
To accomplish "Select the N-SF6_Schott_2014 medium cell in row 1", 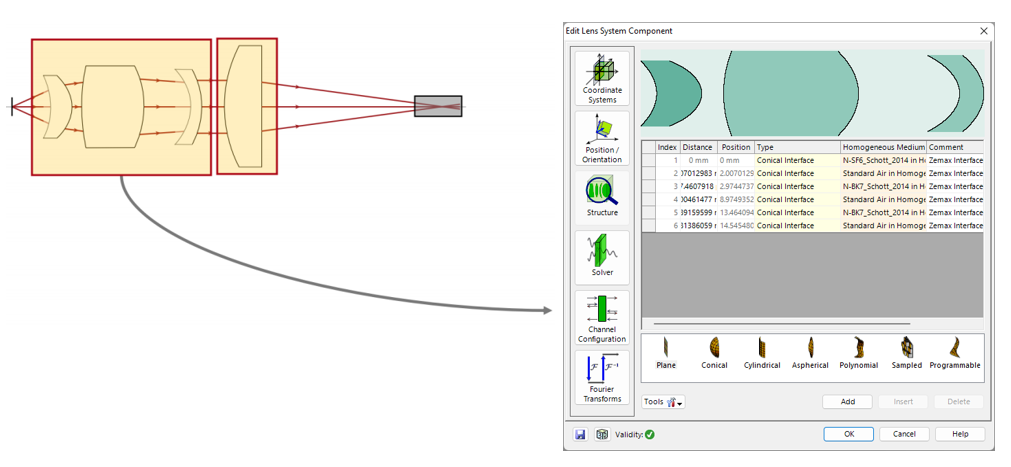I will click(883, 161).
